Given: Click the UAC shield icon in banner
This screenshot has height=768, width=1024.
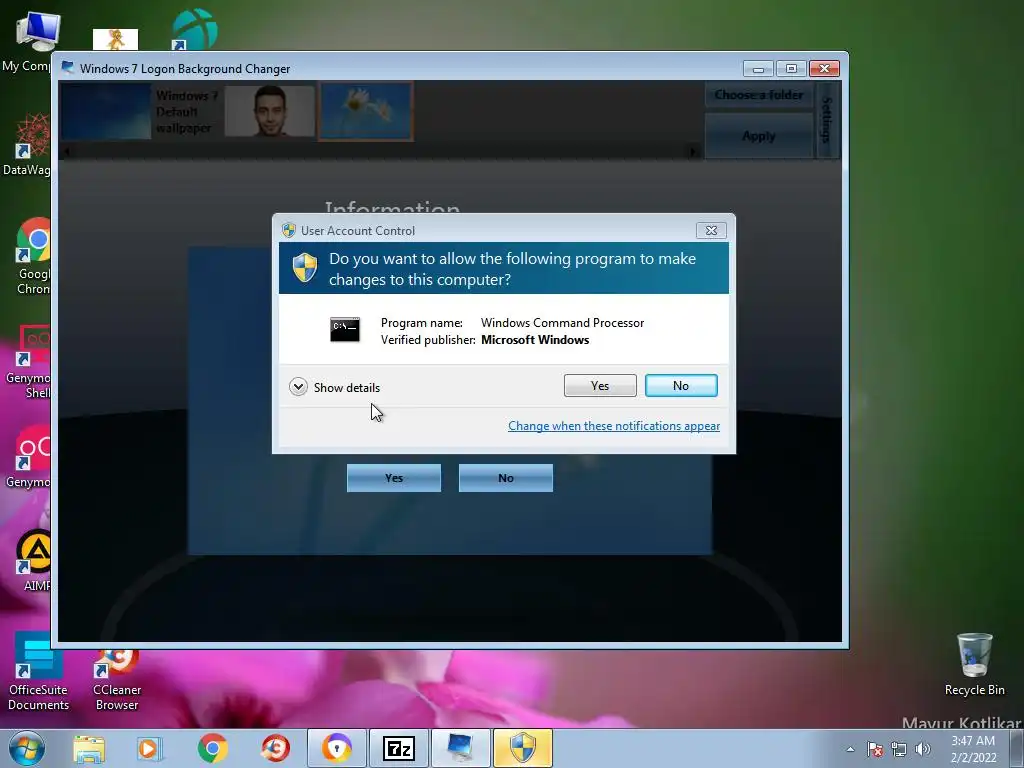Looking at the screenshot, I should coord(305,268).
